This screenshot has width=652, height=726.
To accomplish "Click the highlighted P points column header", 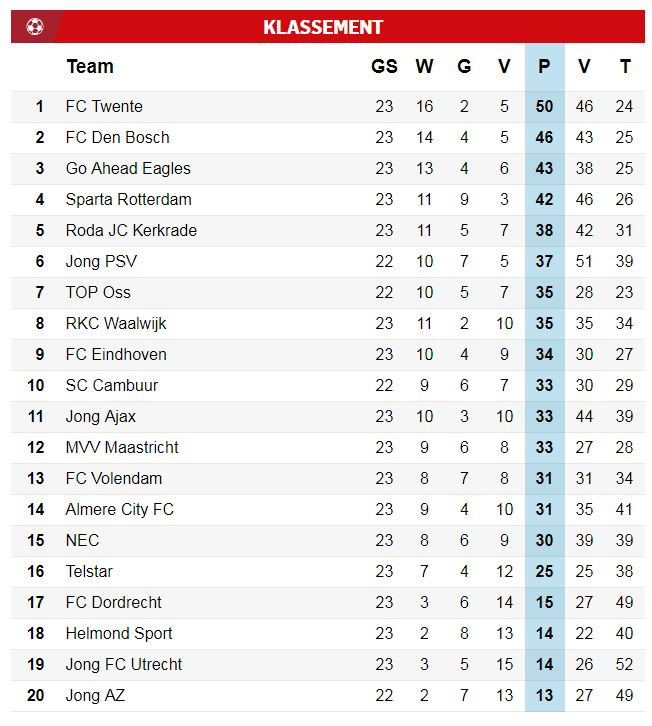I will pos(544,67).
